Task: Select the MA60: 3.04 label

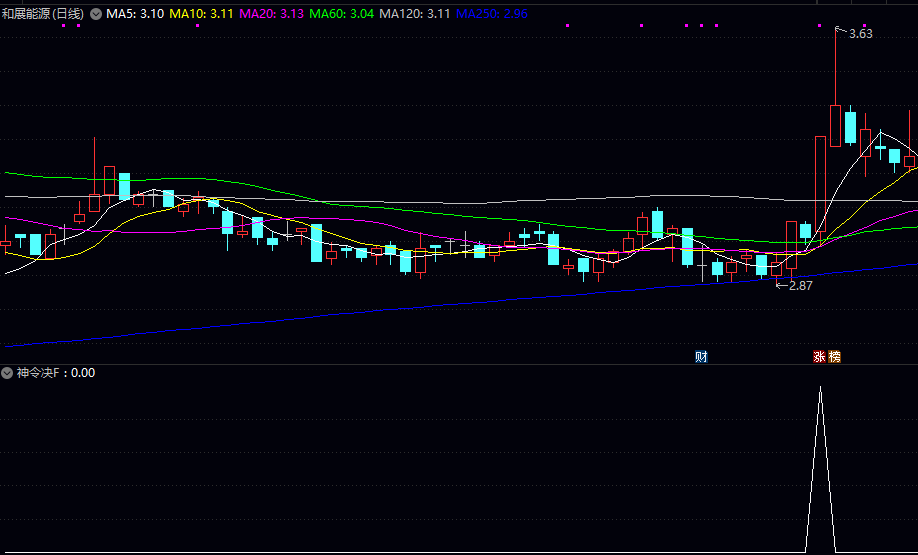Action: (342, 14)
